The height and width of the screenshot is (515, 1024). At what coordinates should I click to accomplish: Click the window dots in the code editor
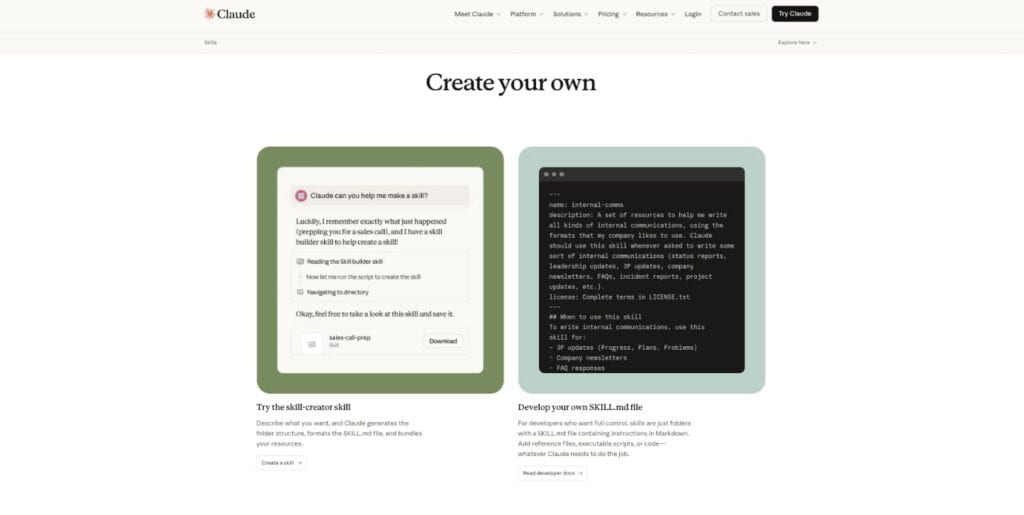coord(554,174)
